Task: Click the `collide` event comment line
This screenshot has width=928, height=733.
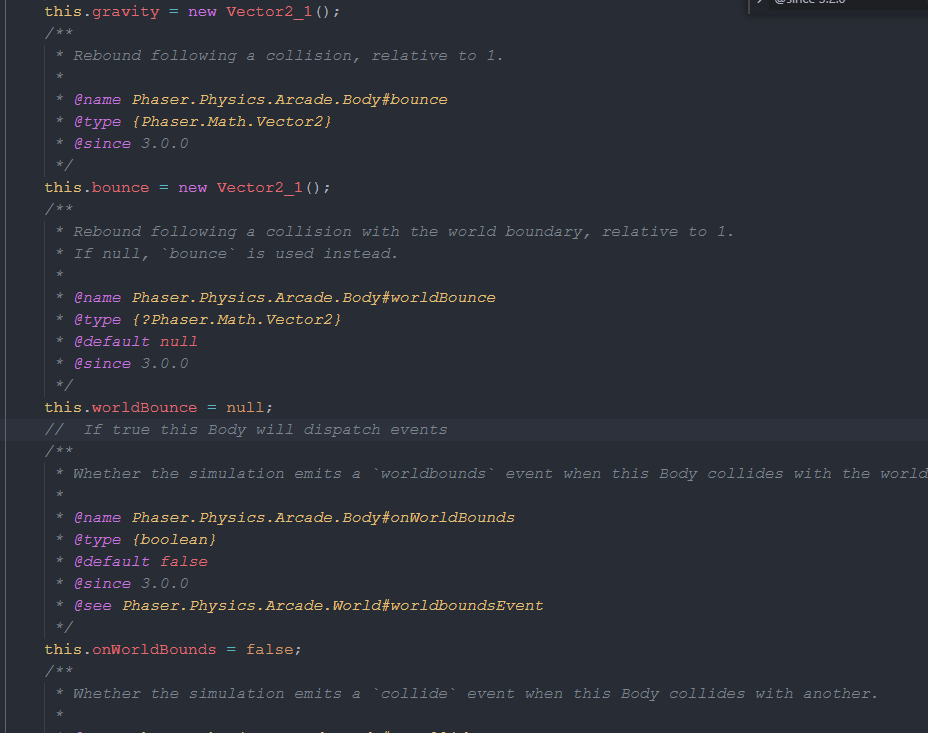Action: point(475,693)
